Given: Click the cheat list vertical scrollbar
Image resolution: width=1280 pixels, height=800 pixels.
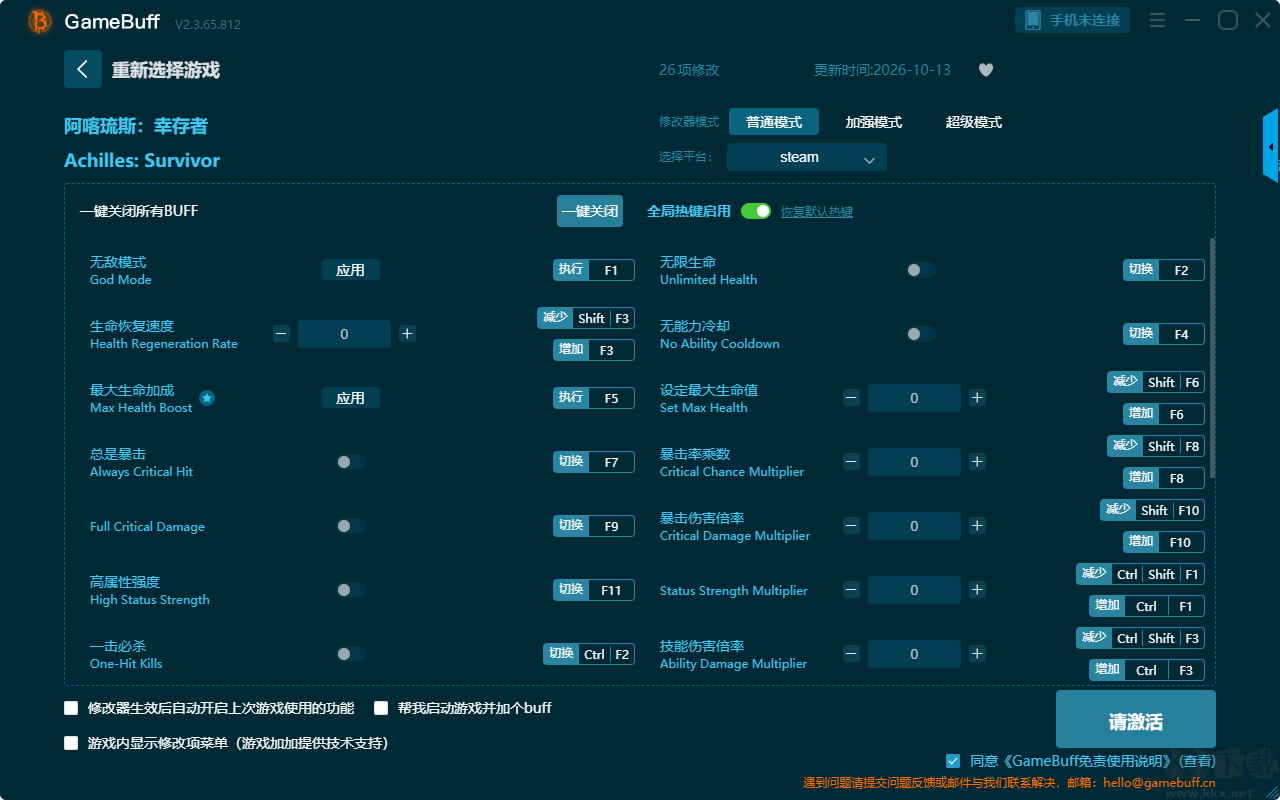Looking at the screenshot, I should (x=1213, y=358).
